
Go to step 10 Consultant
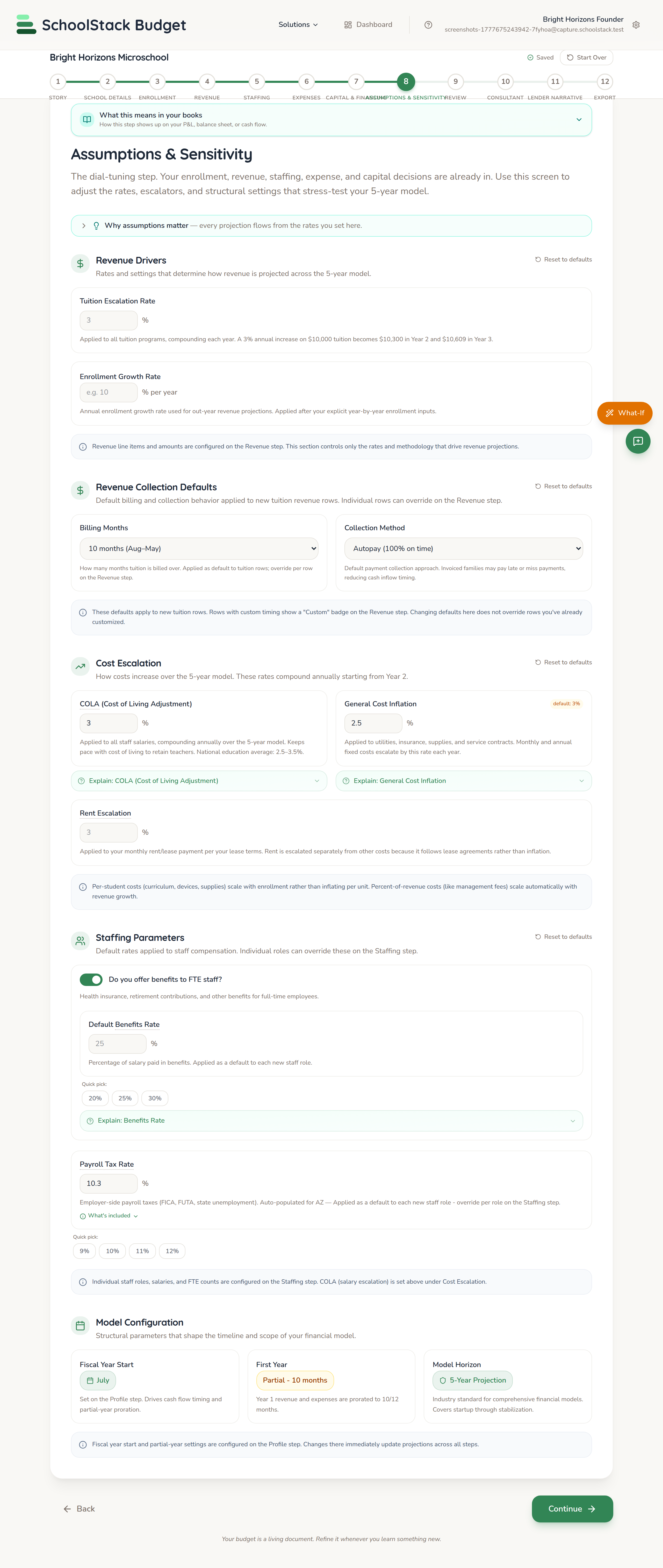pos(505,82)
